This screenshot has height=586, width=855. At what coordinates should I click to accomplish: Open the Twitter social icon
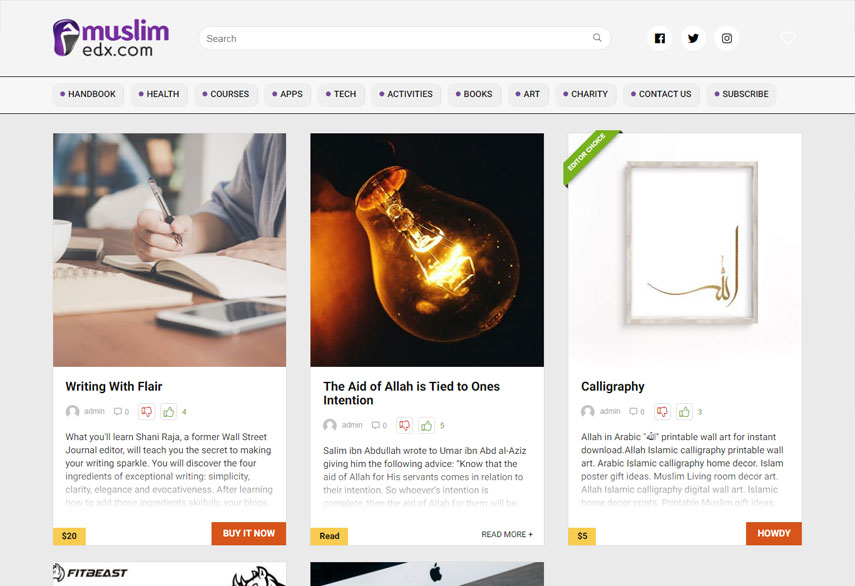click(x=693, y=39)
